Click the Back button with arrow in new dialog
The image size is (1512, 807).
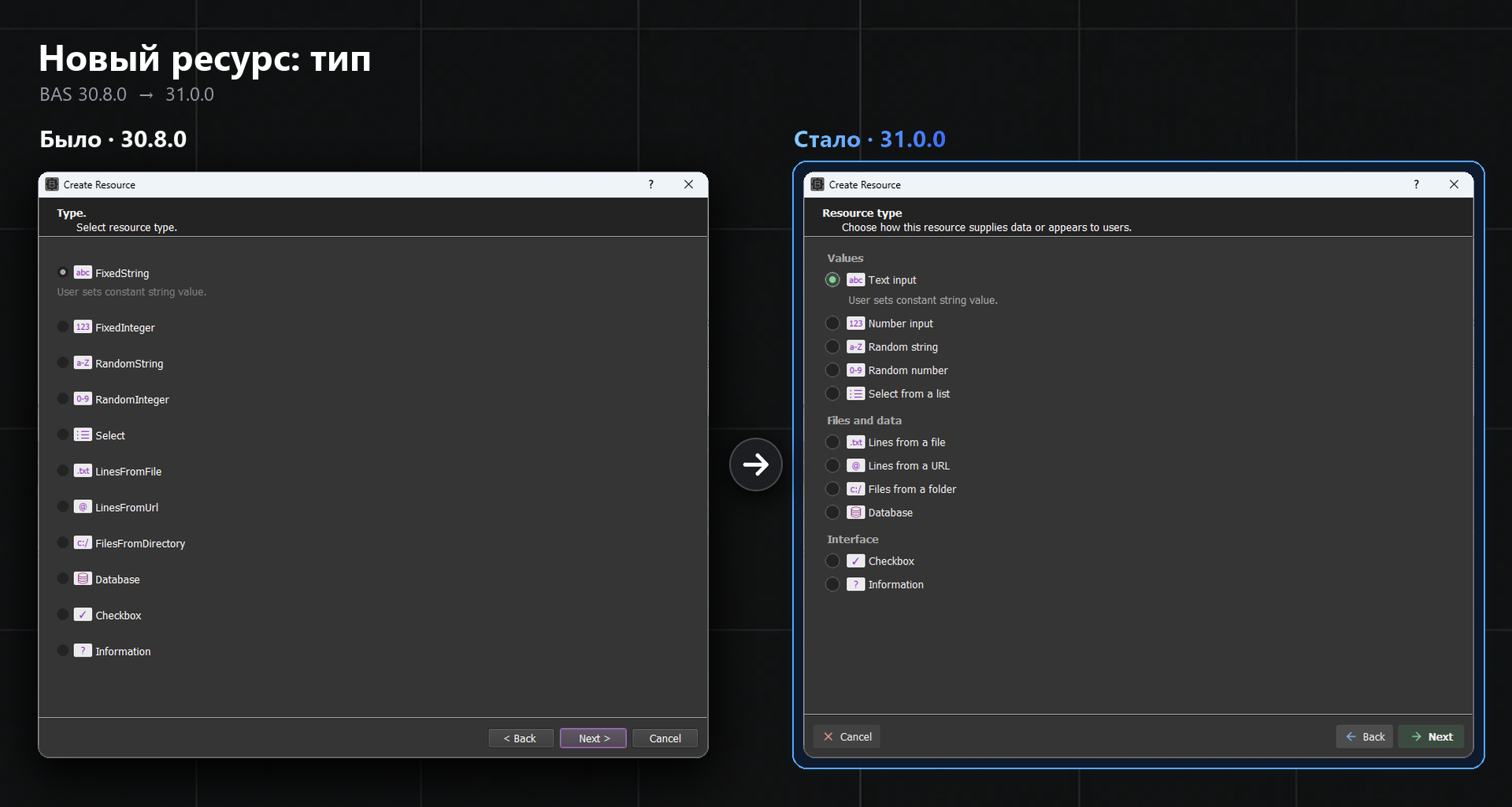click(x=1365, y=736)
